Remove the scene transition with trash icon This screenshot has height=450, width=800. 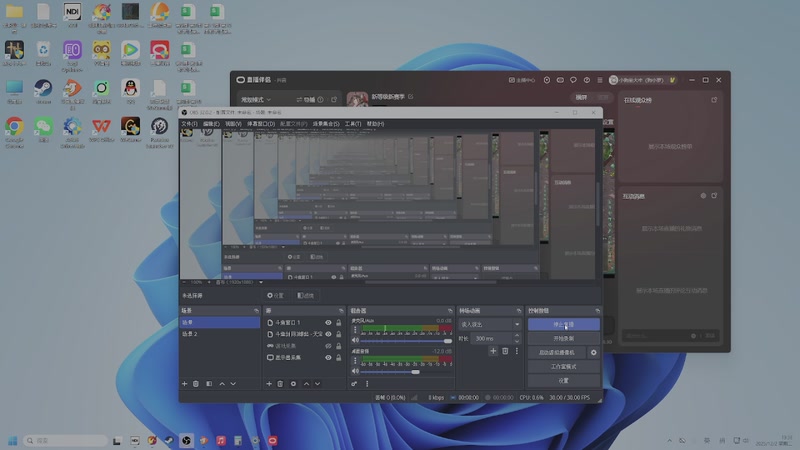coord(505,351)
